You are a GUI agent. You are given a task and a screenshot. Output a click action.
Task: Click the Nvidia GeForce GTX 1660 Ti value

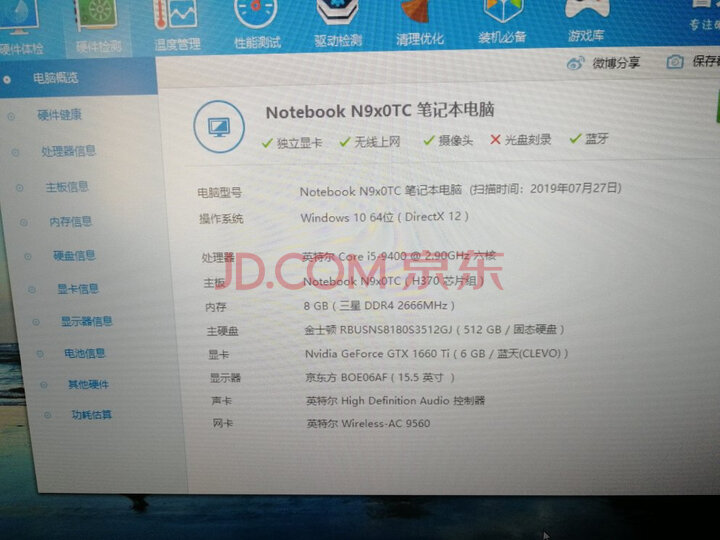point(436,353)
